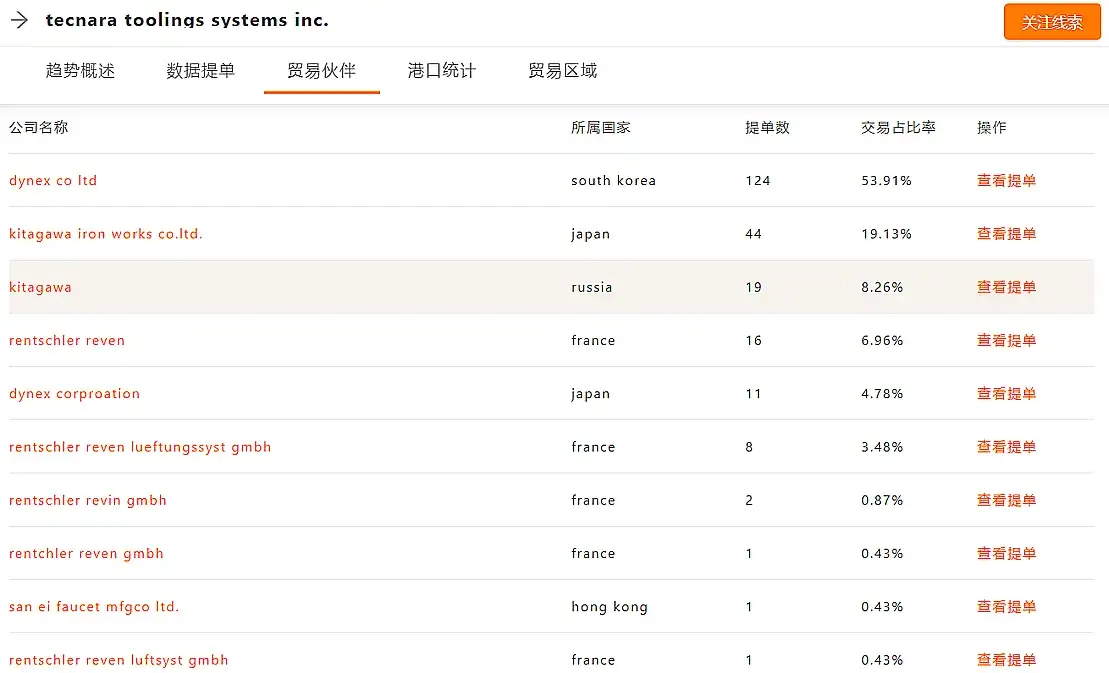This screenshot has width=1109, height=673.
Task: Click the 公司名称 column header
Action: (39, 127)
